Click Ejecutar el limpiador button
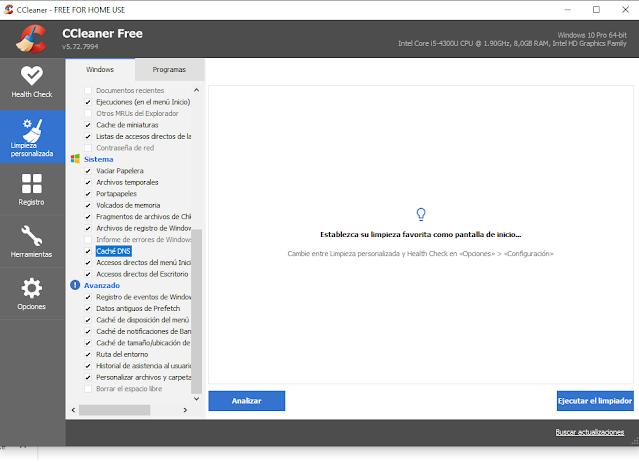 point(595,401)
